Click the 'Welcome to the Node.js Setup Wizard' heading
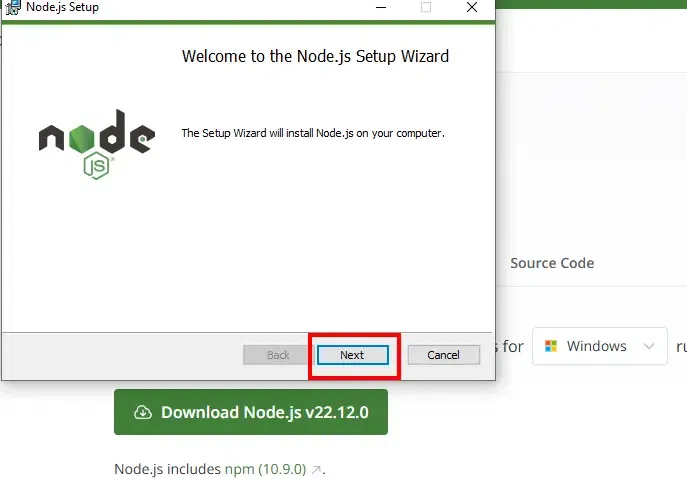The height and width of the screenshot is (481, 687). click(x=315, y=56)
